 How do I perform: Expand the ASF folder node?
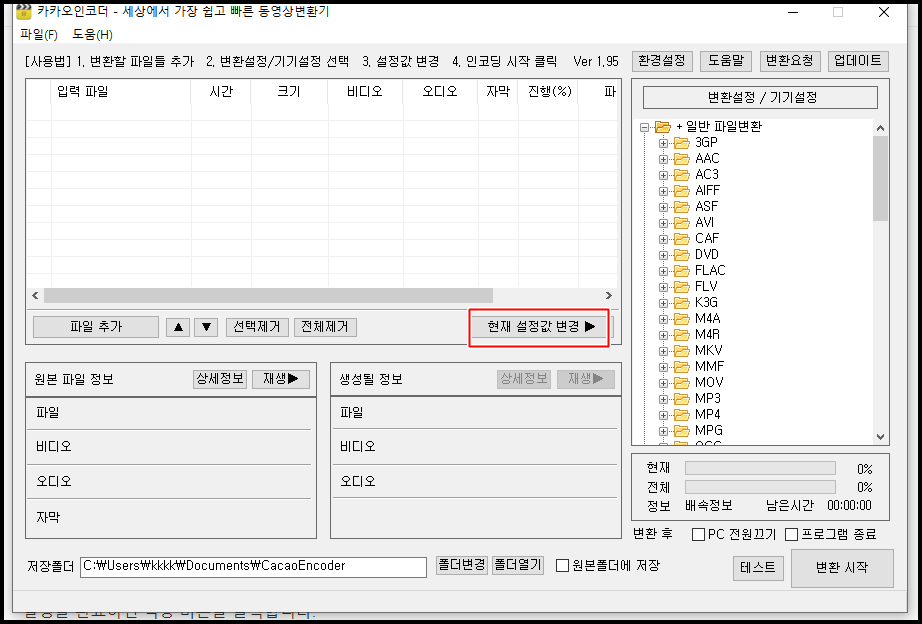[x=663, y=207]
